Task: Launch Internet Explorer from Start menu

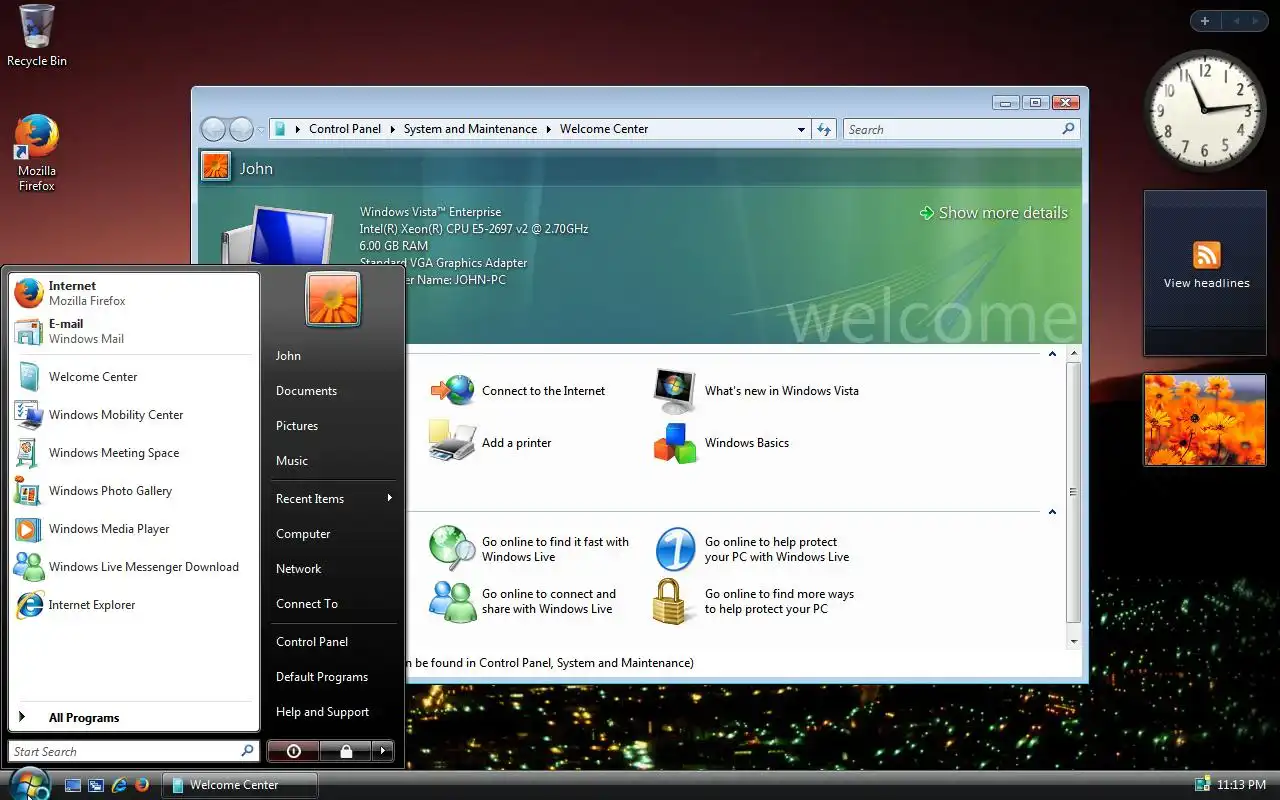Action: coord(133,605)
